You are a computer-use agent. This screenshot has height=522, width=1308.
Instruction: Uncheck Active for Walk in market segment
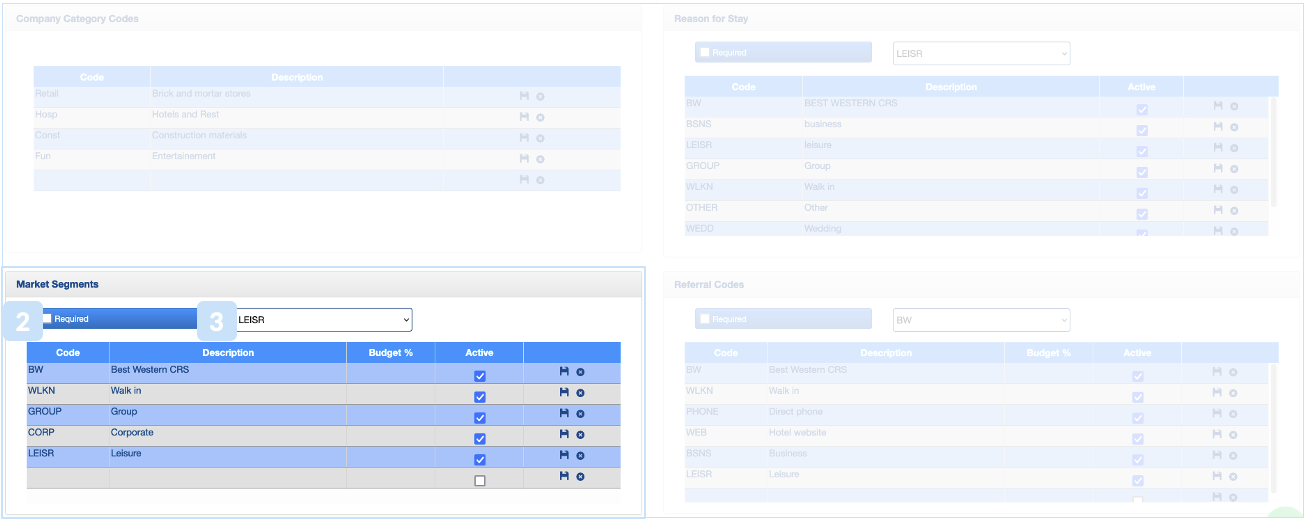point(480,397)
